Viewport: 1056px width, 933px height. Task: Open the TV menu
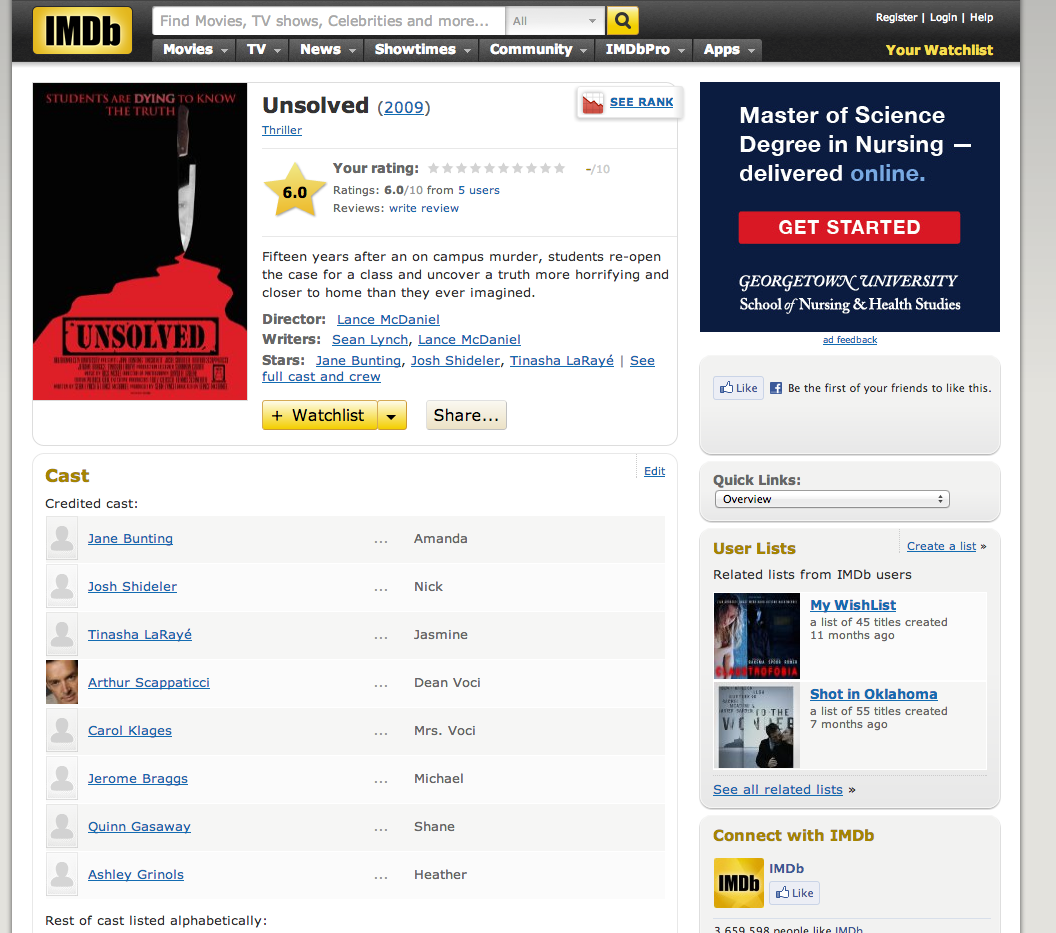(263, 50)
